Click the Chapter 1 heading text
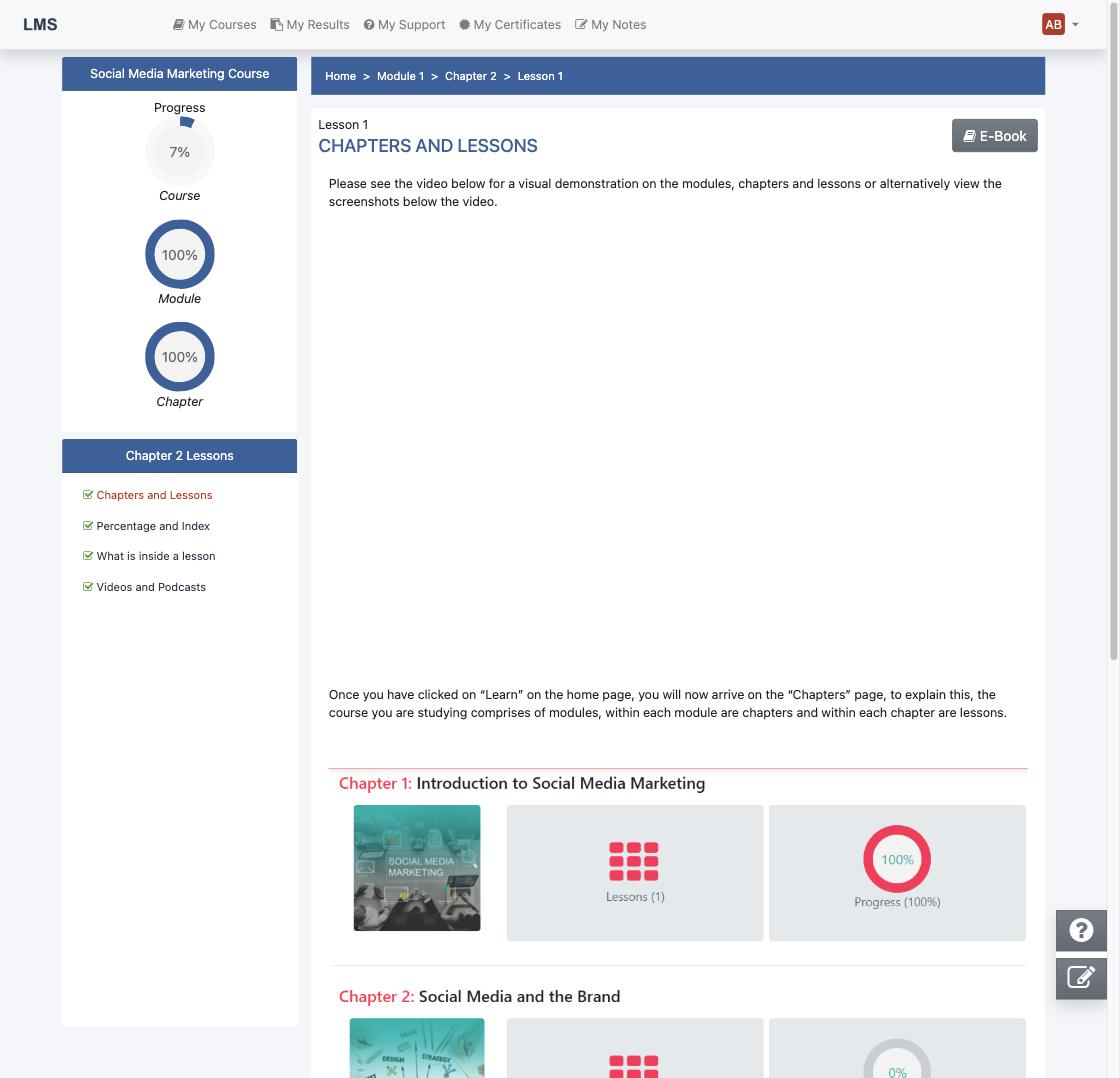The height and width of the screenshot is (1078, 1120). pyautogui.click(x=521, y=783)
